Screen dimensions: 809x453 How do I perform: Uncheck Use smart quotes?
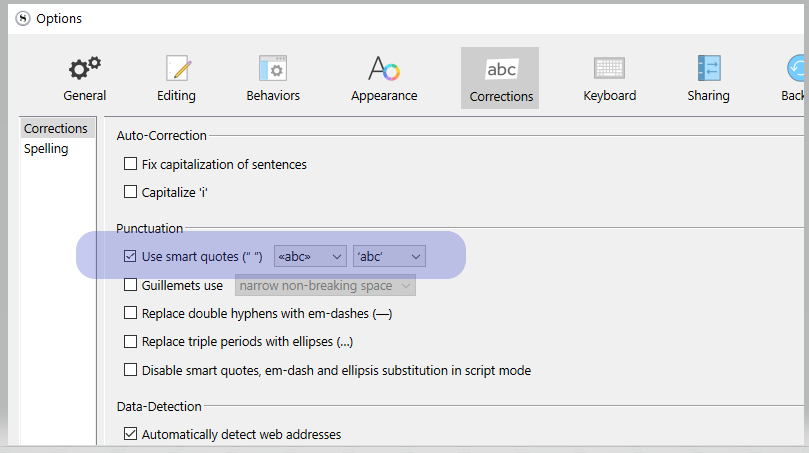coord(131,256)
